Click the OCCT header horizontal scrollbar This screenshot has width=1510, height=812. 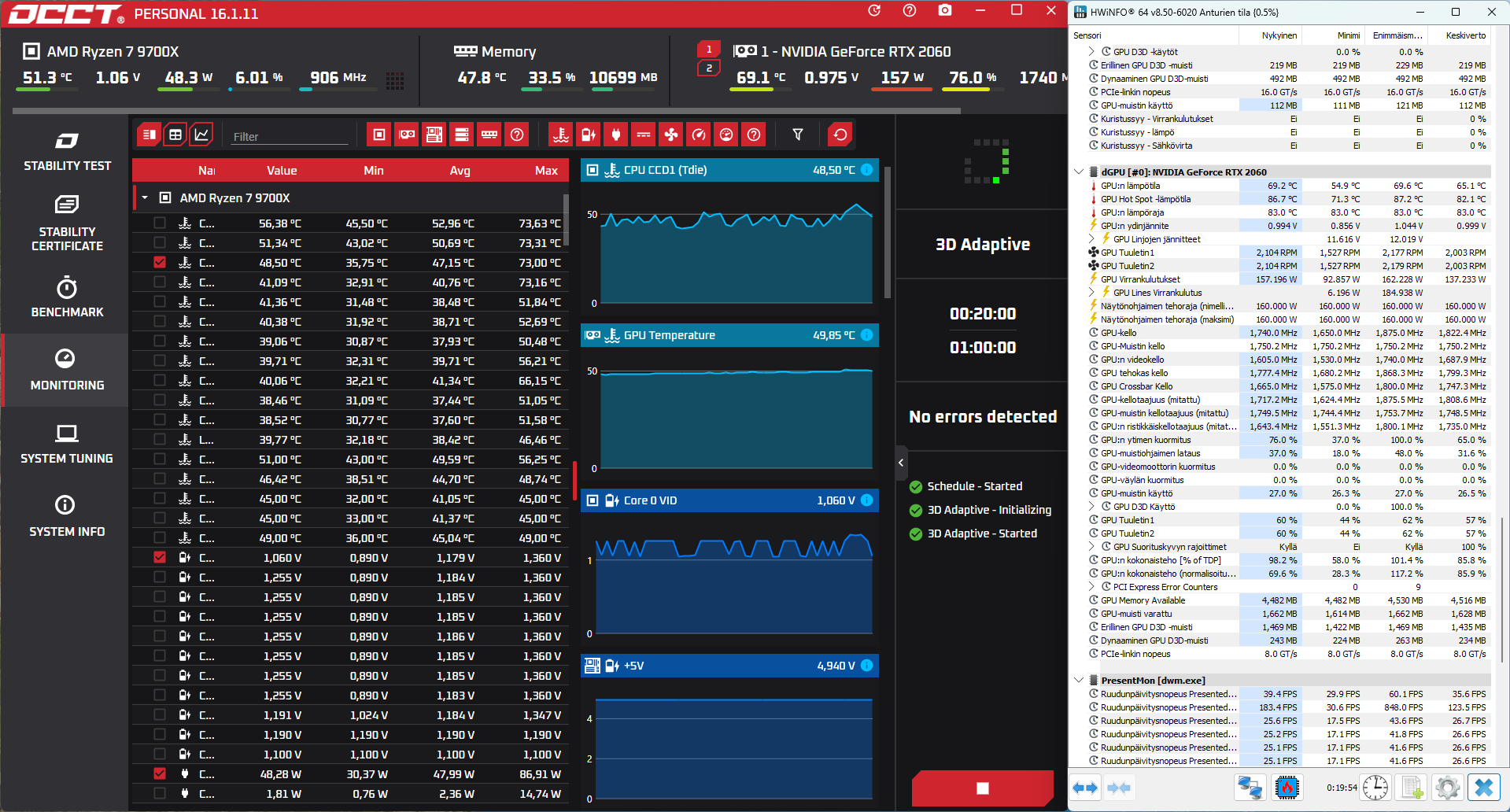tap(486, 111)
